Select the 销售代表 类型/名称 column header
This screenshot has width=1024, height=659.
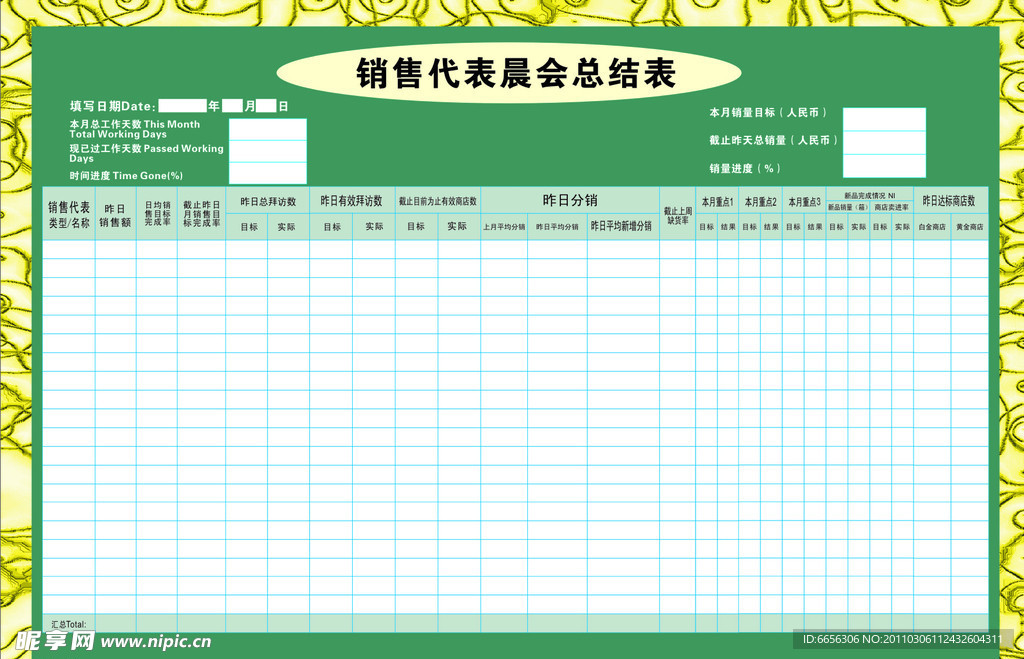coord(69,214)
